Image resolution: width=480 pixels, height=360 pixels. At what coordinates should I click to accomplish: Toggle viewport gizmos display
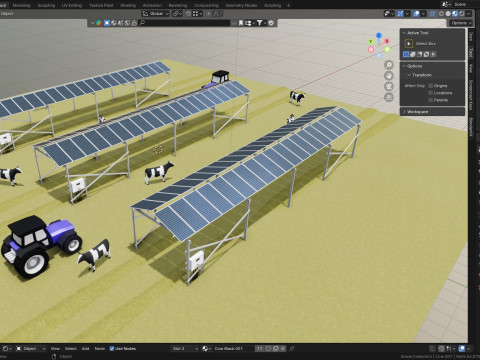click(x=400, y=14)
